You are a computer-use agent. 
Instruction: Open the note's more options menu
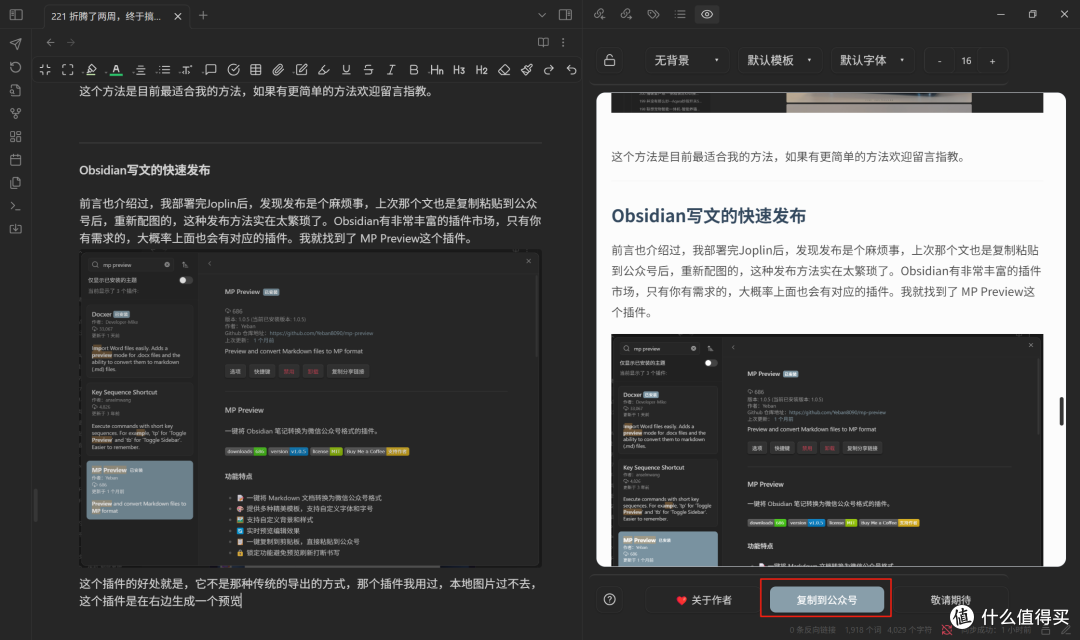563,43
